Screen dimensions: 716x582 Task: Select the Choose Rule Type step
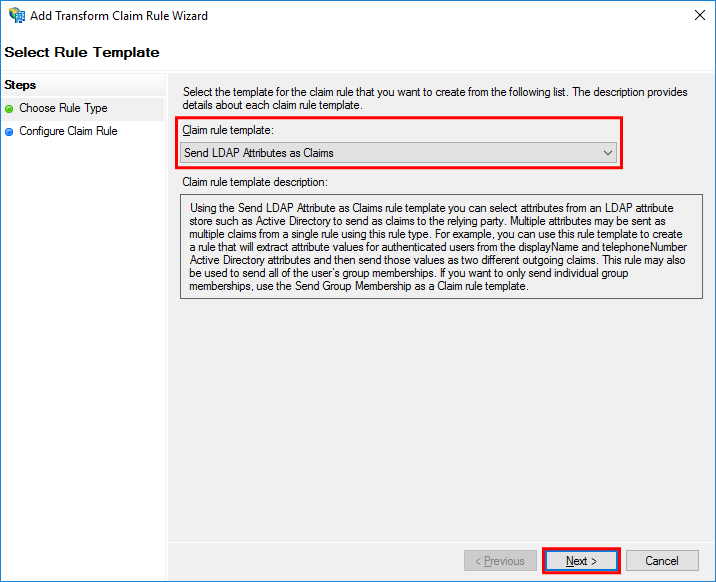click(63, 108)
